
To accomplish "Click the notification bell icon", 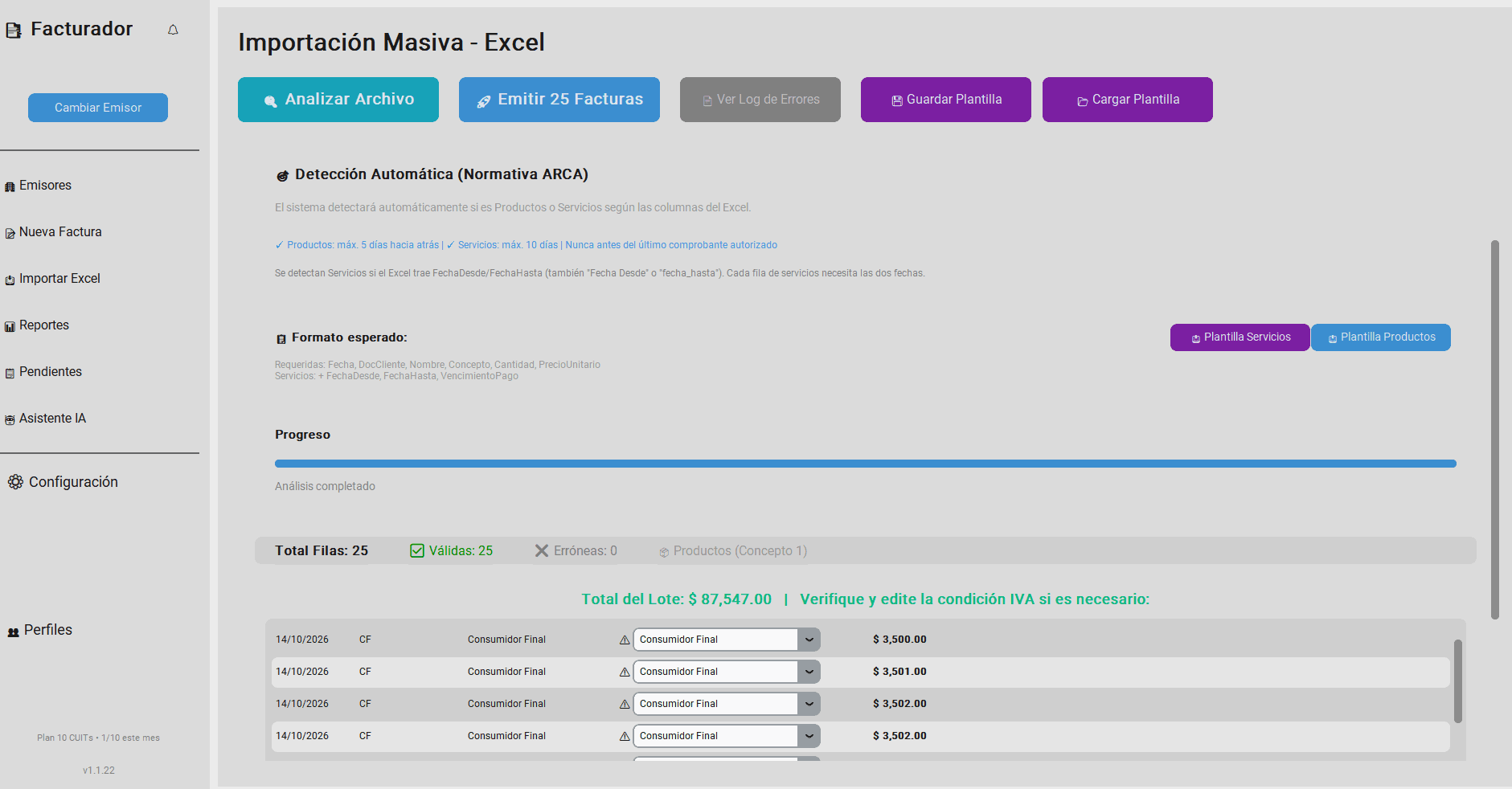I will (173, 30).
